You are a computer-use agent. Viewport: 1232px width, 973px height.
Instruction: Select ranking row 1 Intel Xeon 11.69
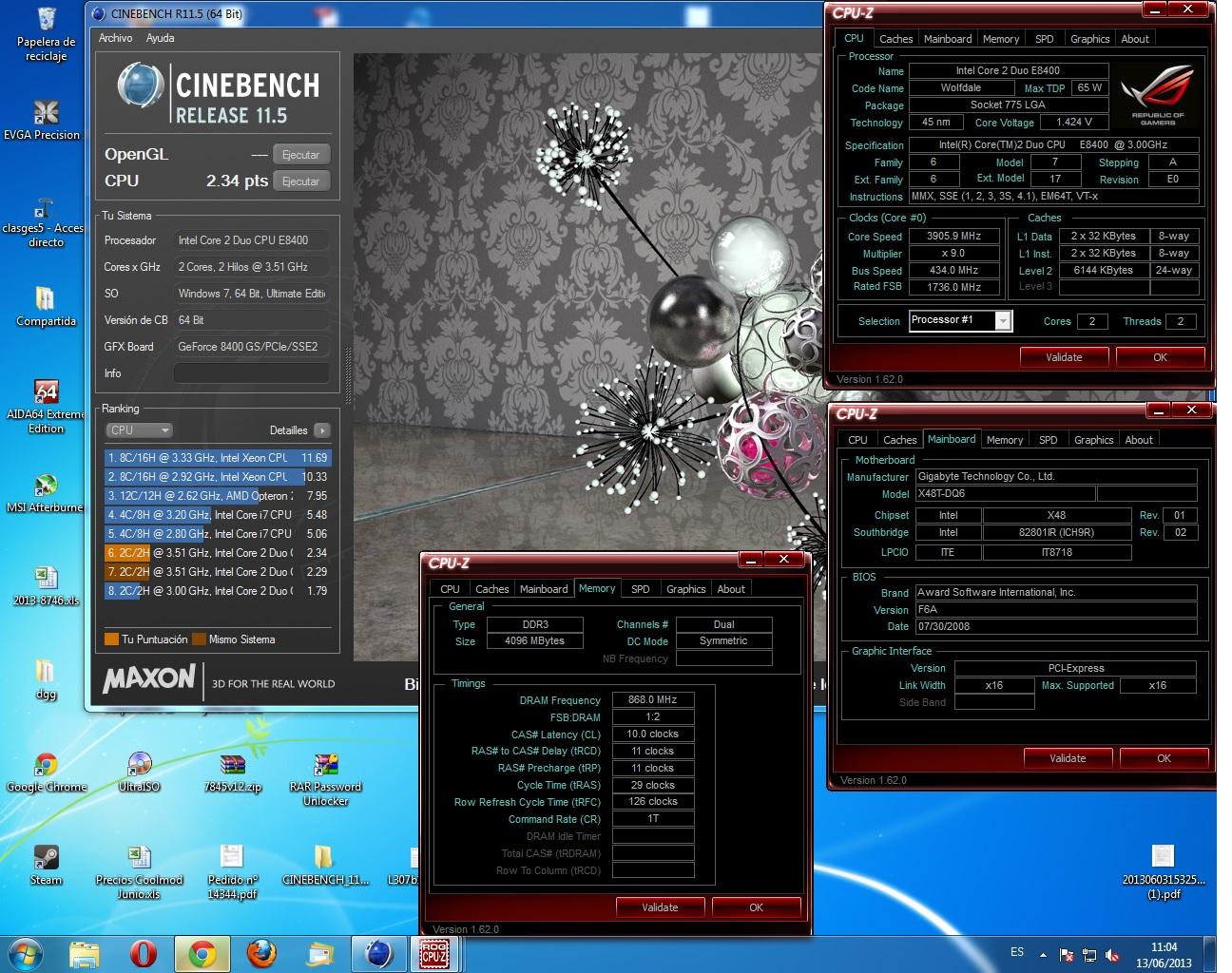coord(218,458)
